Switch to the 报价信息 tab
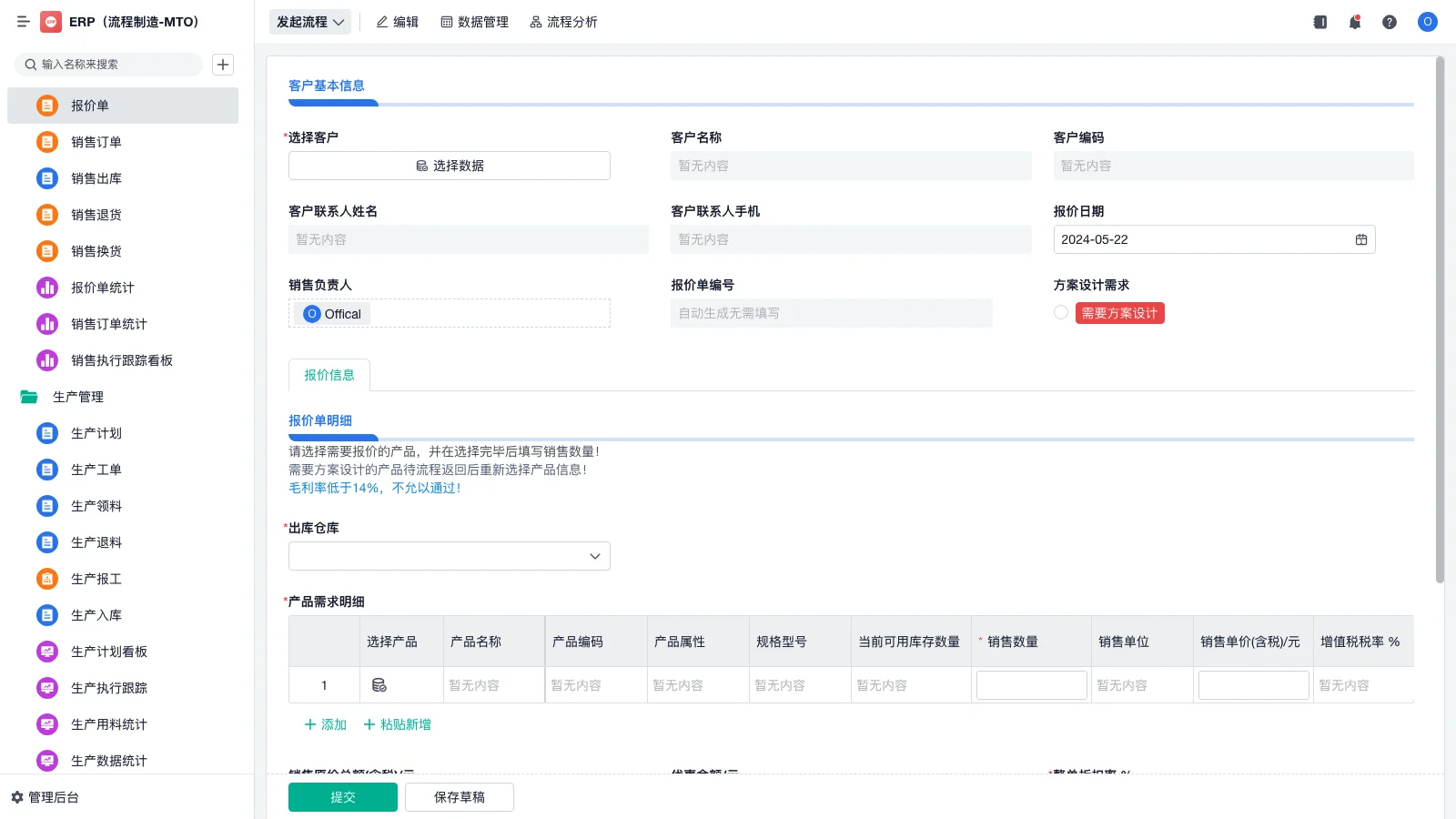1456x819 pixels. coord(329,374)
